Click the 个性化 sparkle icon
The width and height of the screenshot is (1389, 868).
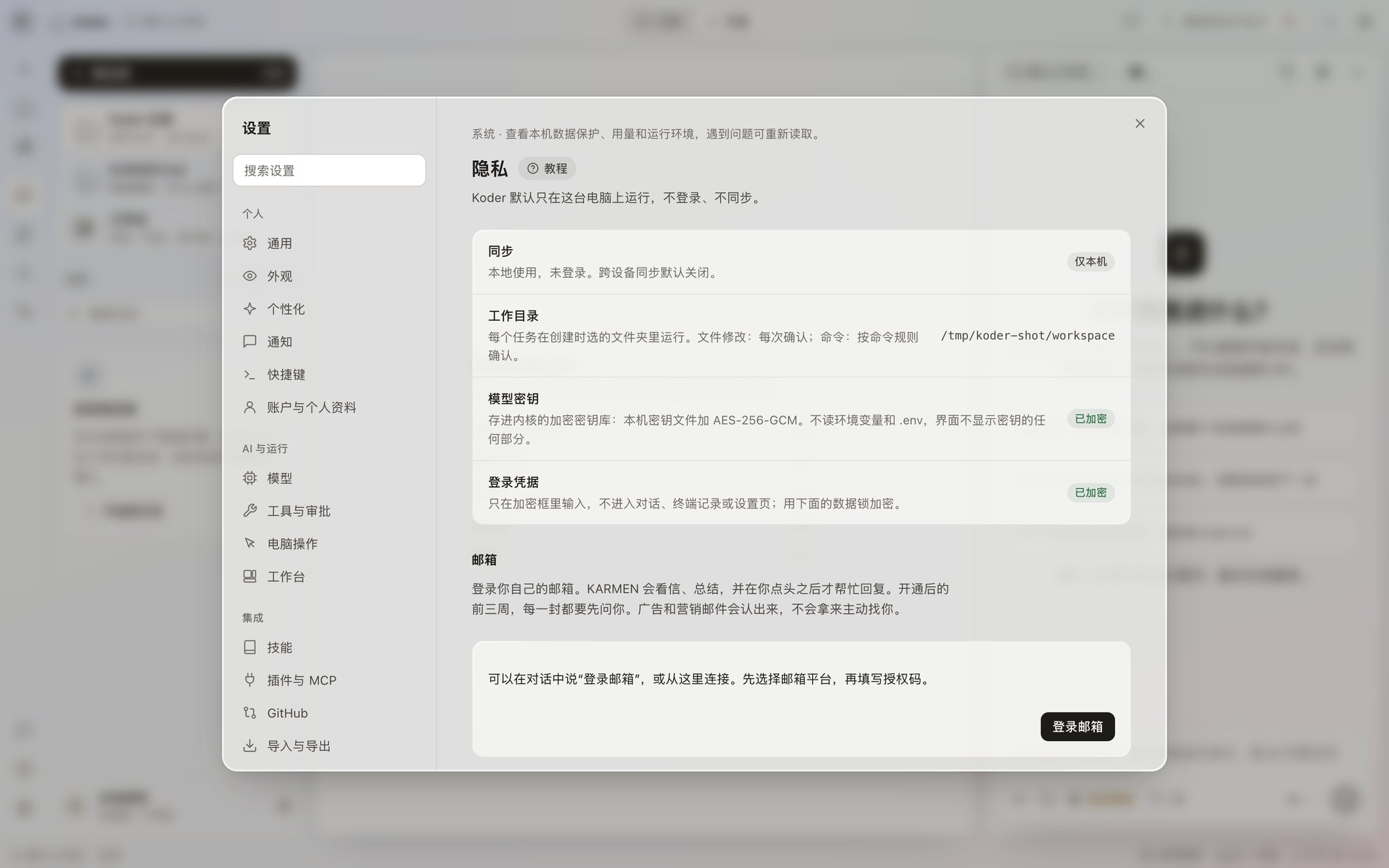[x=250, y=309]
